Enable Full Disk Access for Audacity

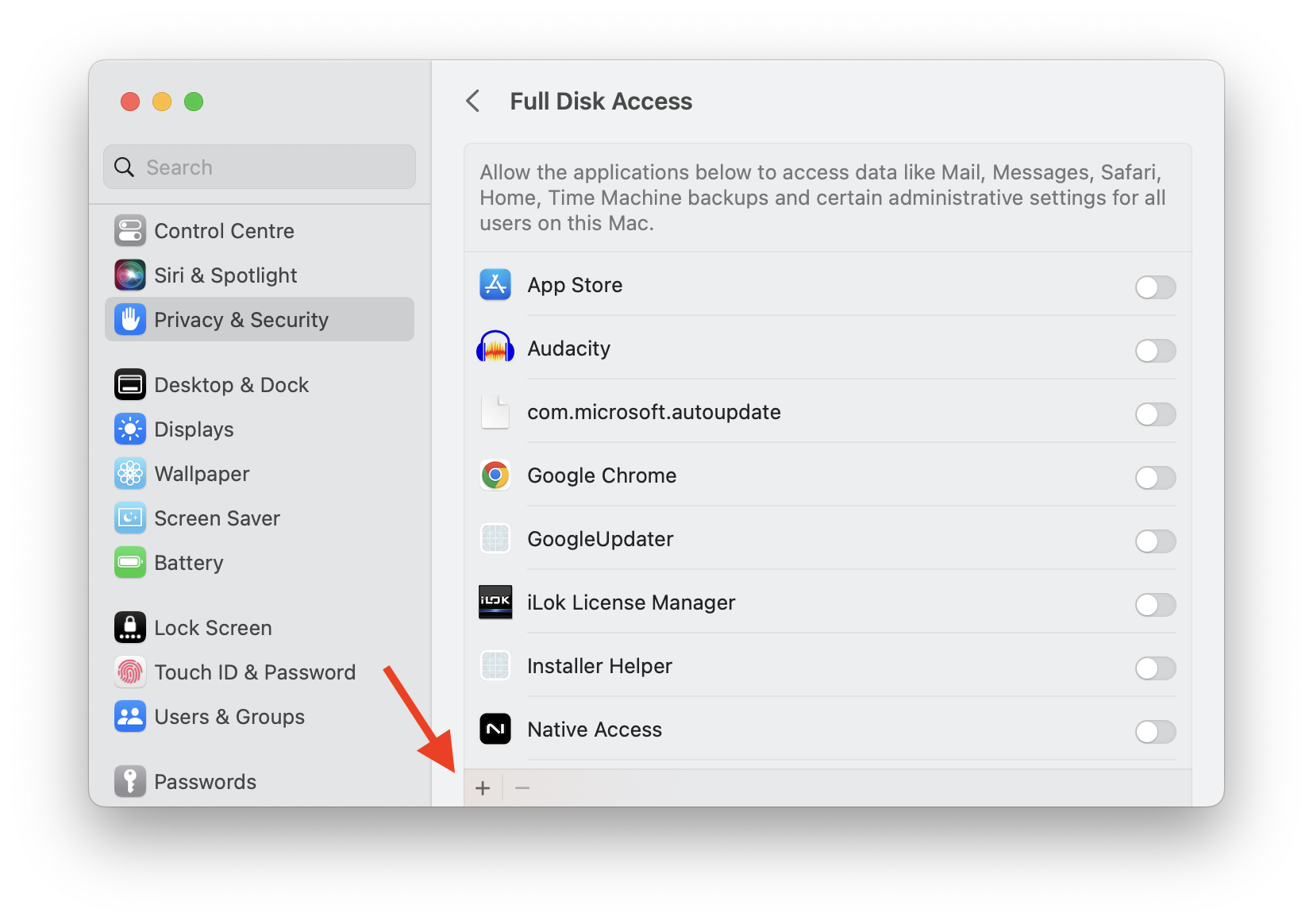(x=1155, y=351)
